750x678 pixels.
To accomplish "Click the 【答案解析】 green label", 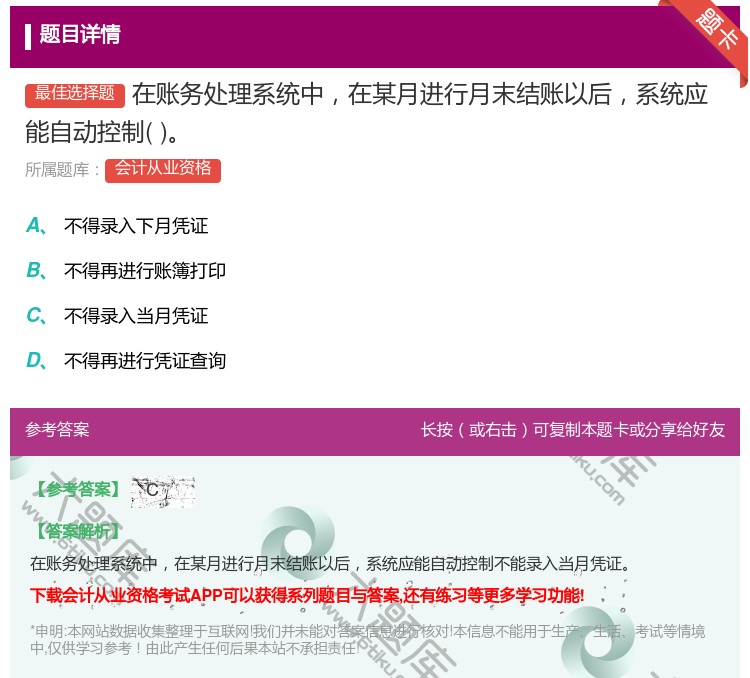I will click(x=78, y=531).
